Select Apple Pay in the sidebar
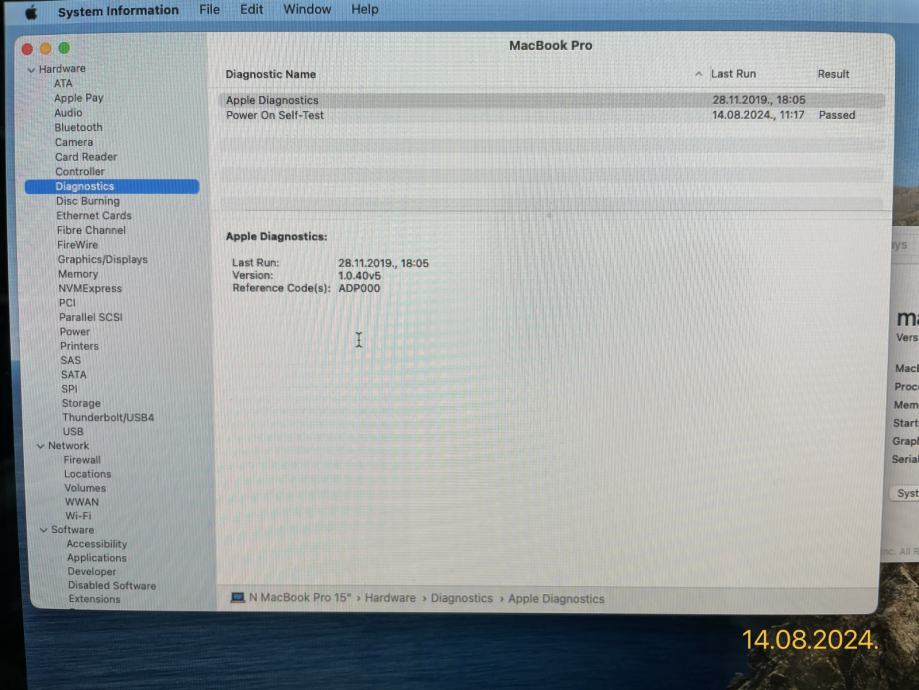This screenshot has height=690, width=919. click(x=79, y=98)
